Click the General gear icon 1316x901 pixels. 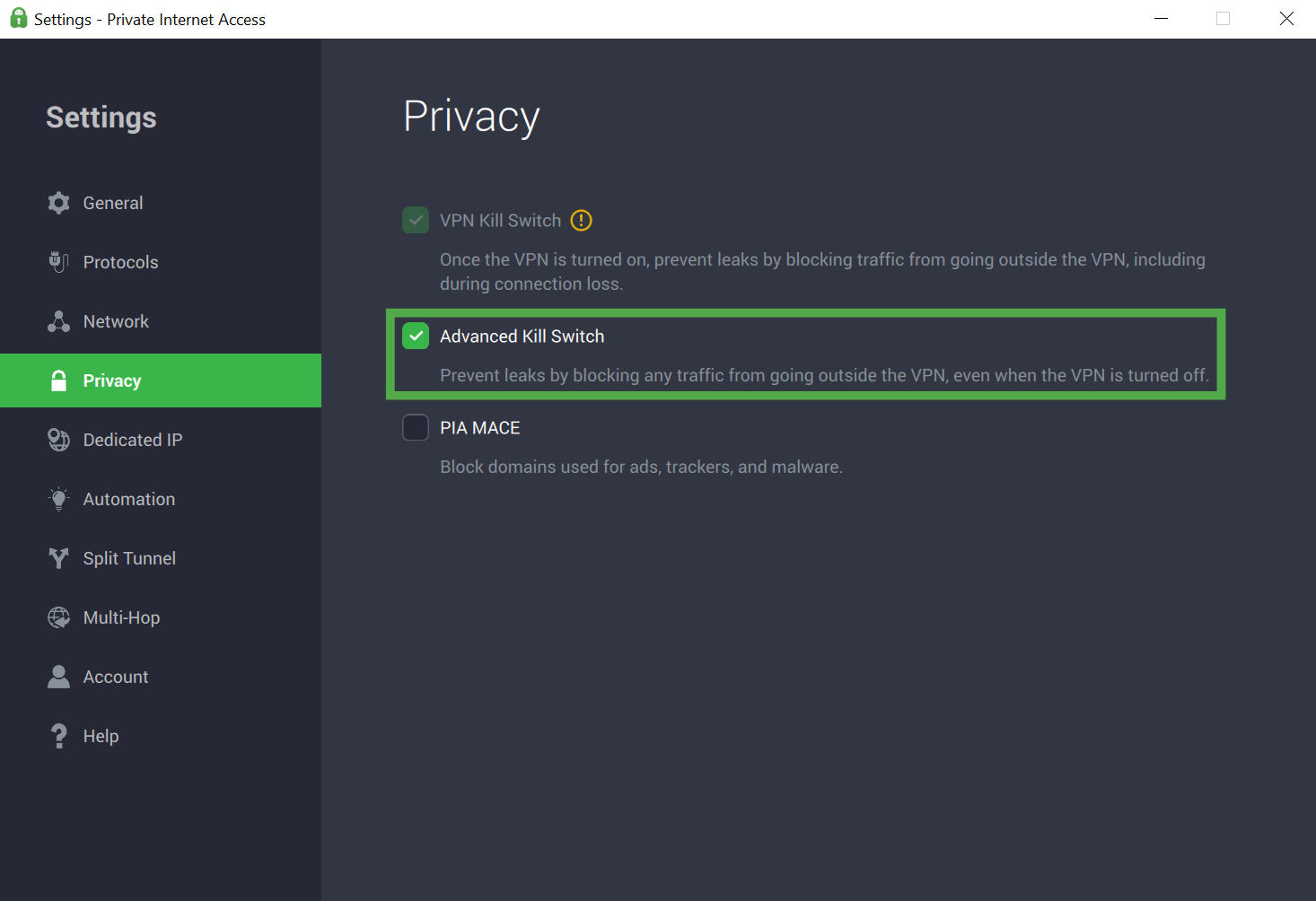[58, 203]
